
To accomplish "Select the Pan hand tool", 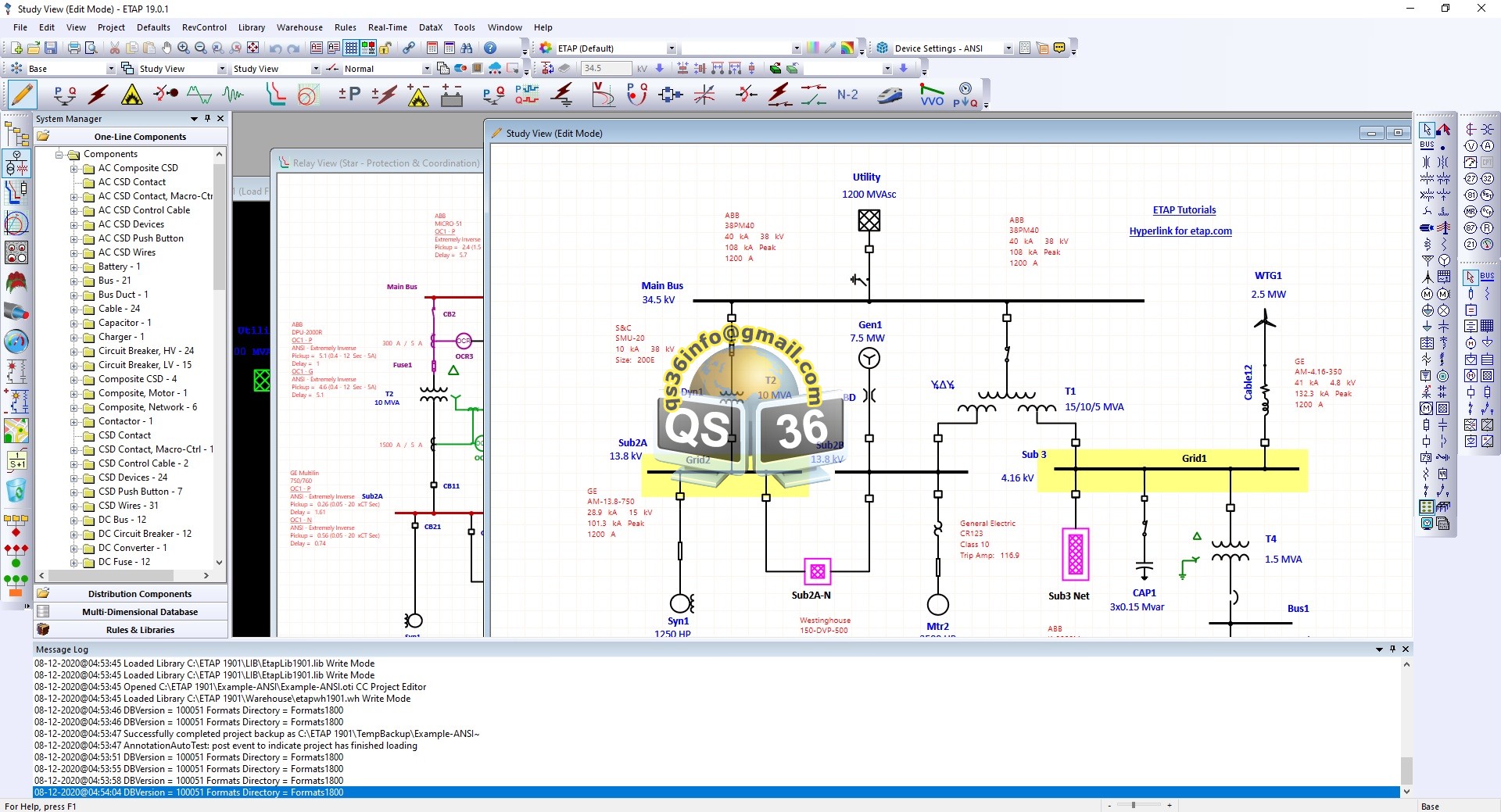I will 166,48.
